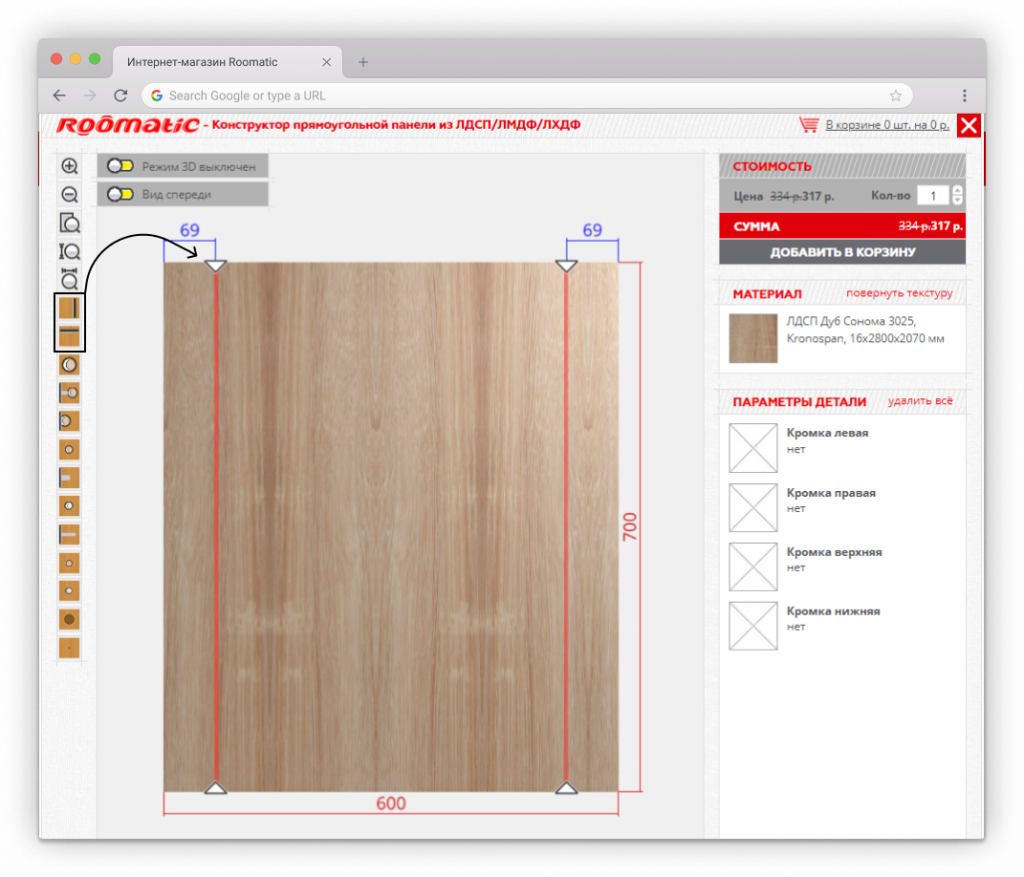Click the fit-to-height zoom icon
This screenshot has width=1024, height=877.
pos(70,251)
